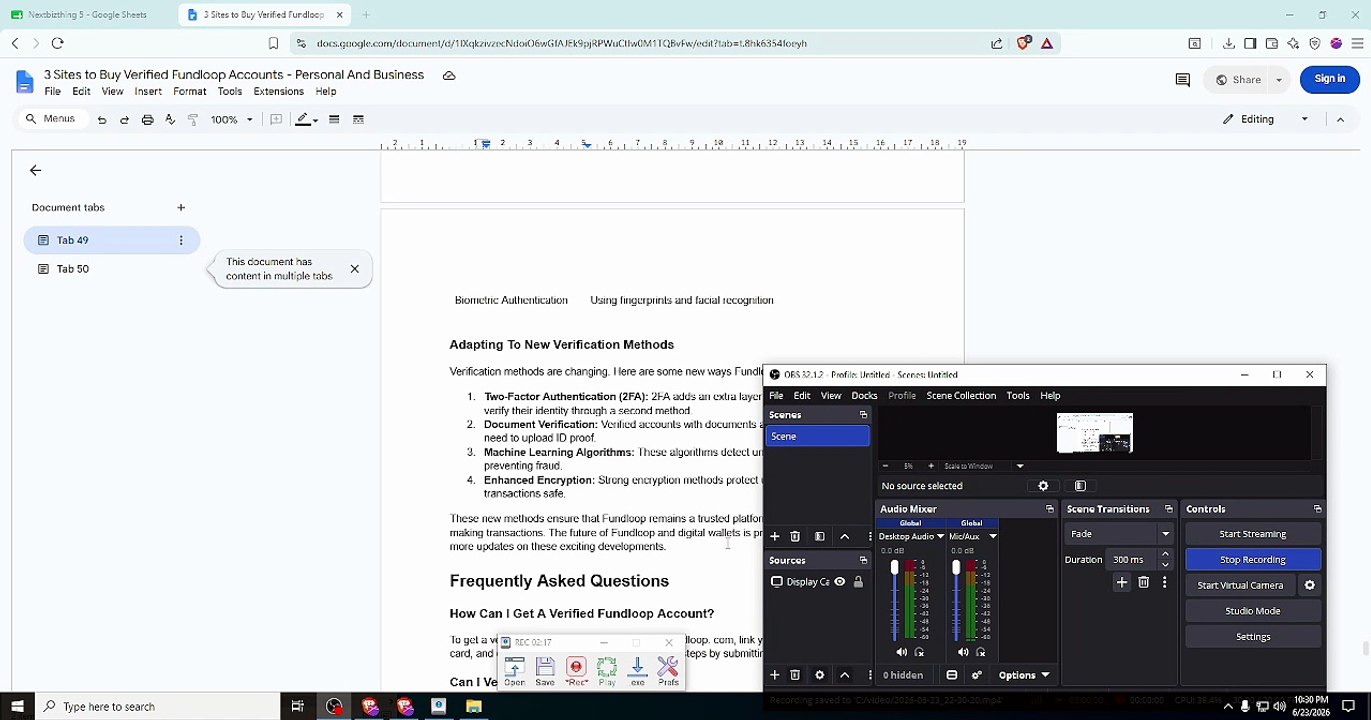Open properties gear beside No source selected
The width and height of the screenshot is (1371, 720).
coord(1043,487)
